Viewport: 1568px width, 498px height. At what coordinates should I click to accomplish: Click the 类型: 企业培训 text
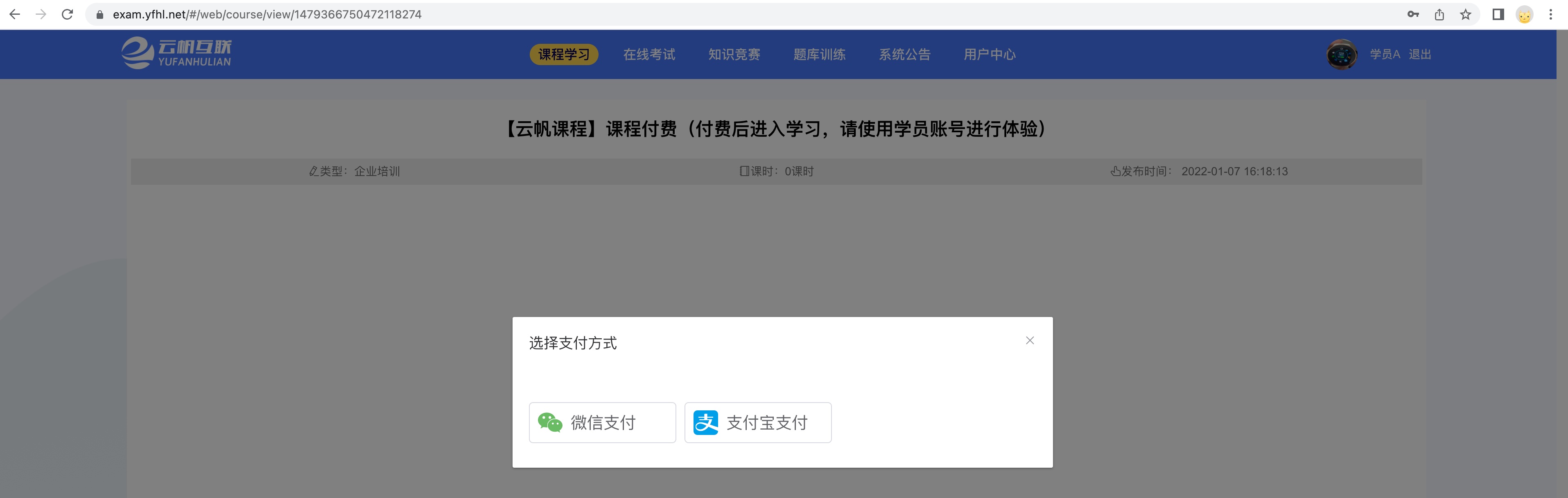354,172
